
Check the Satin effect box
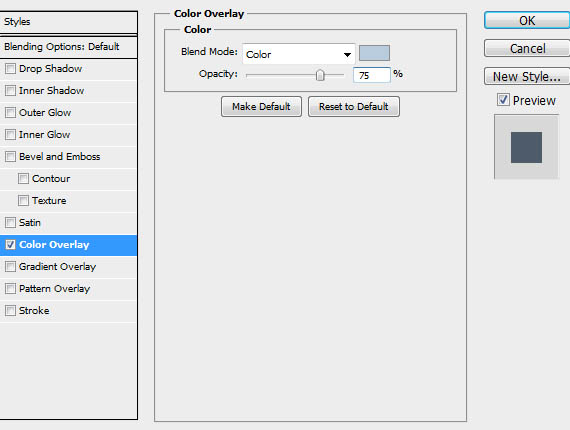pos(10,222)
